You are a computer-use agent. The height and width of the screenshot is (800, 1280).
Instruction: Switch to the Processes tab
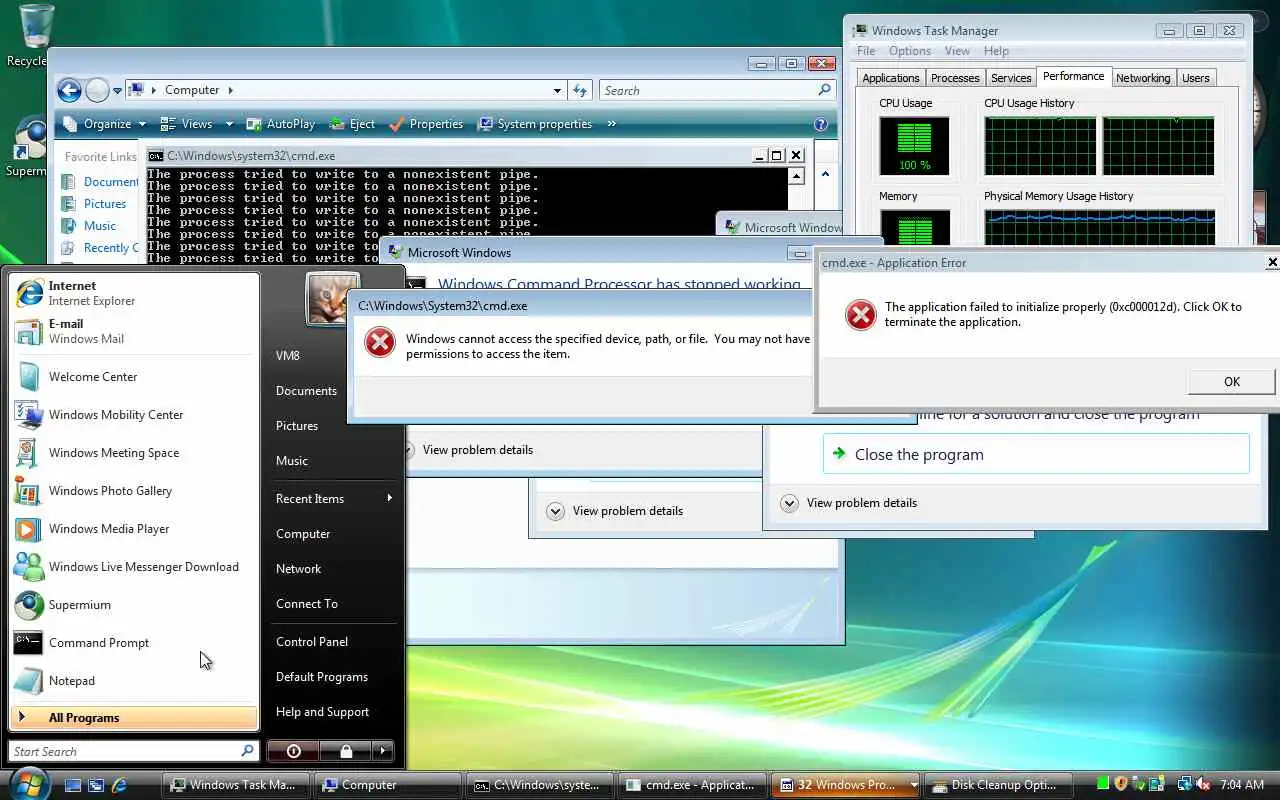click(955, 78)
